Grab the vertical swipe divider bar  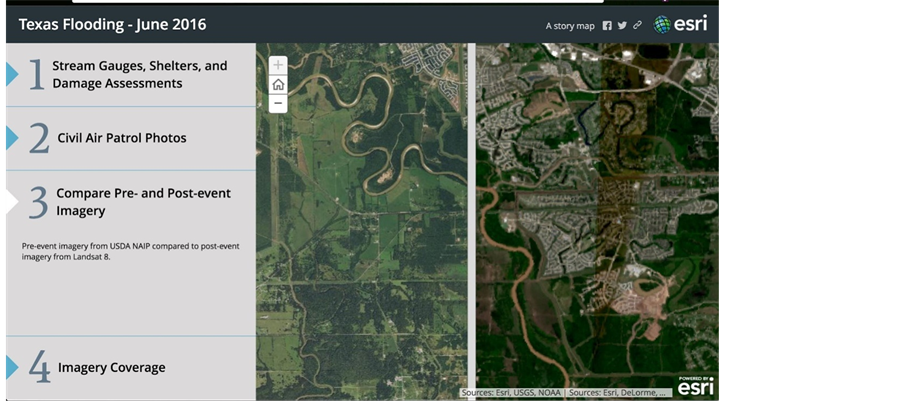click(471, 220)
